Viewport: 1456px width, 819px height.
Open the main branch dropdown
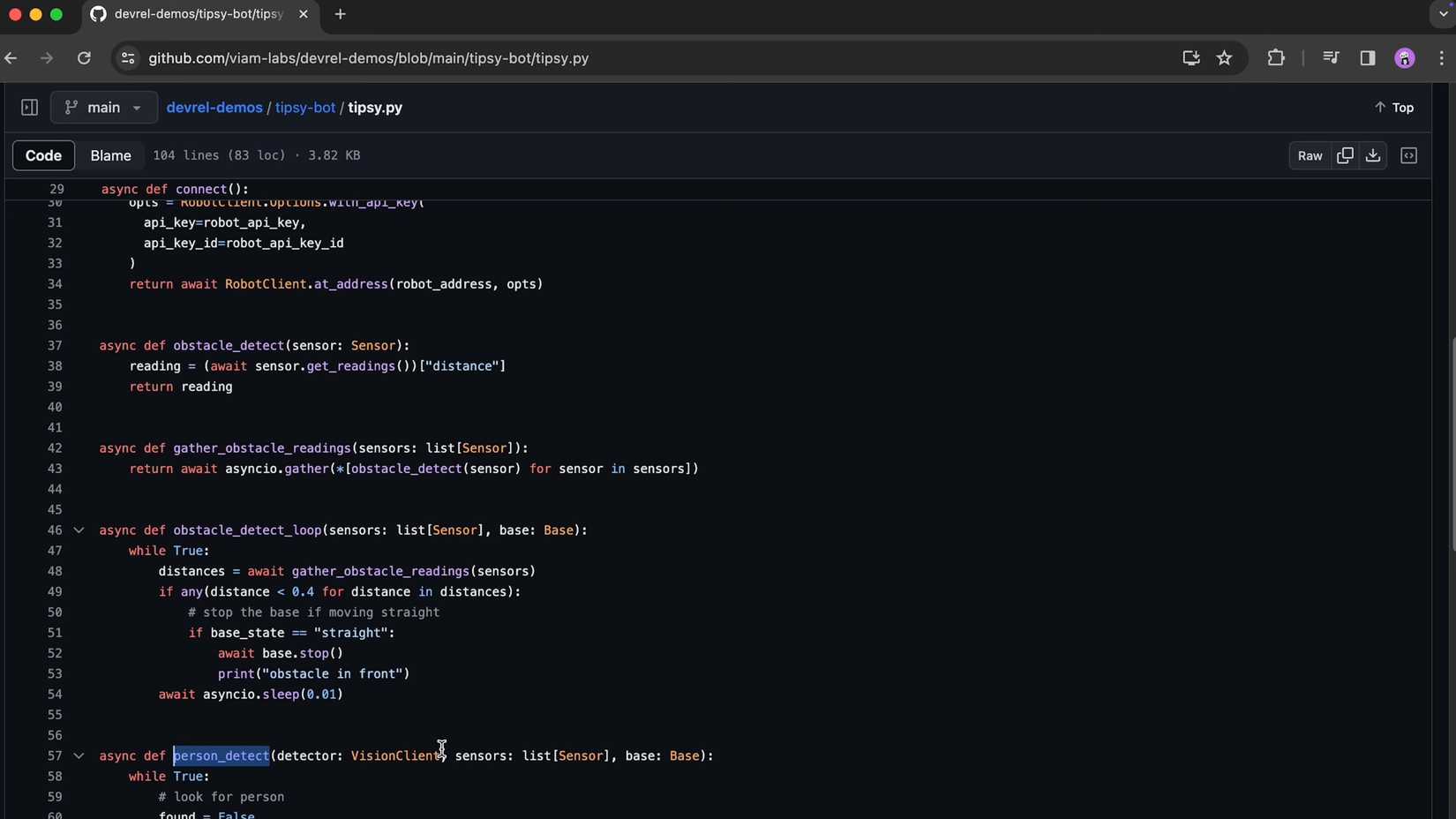[x=104, y=108]
